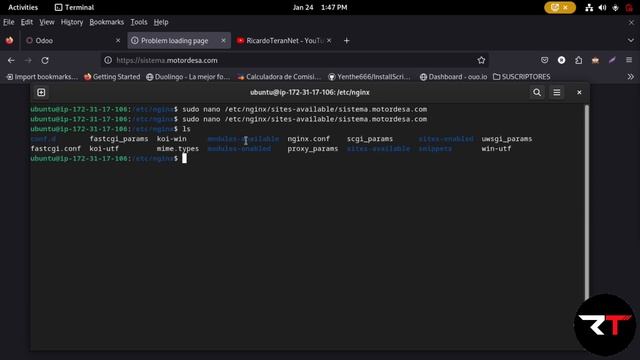Click proxy_params in the listing
Viewport: 640px width, 360px height.
click(313, 149)
